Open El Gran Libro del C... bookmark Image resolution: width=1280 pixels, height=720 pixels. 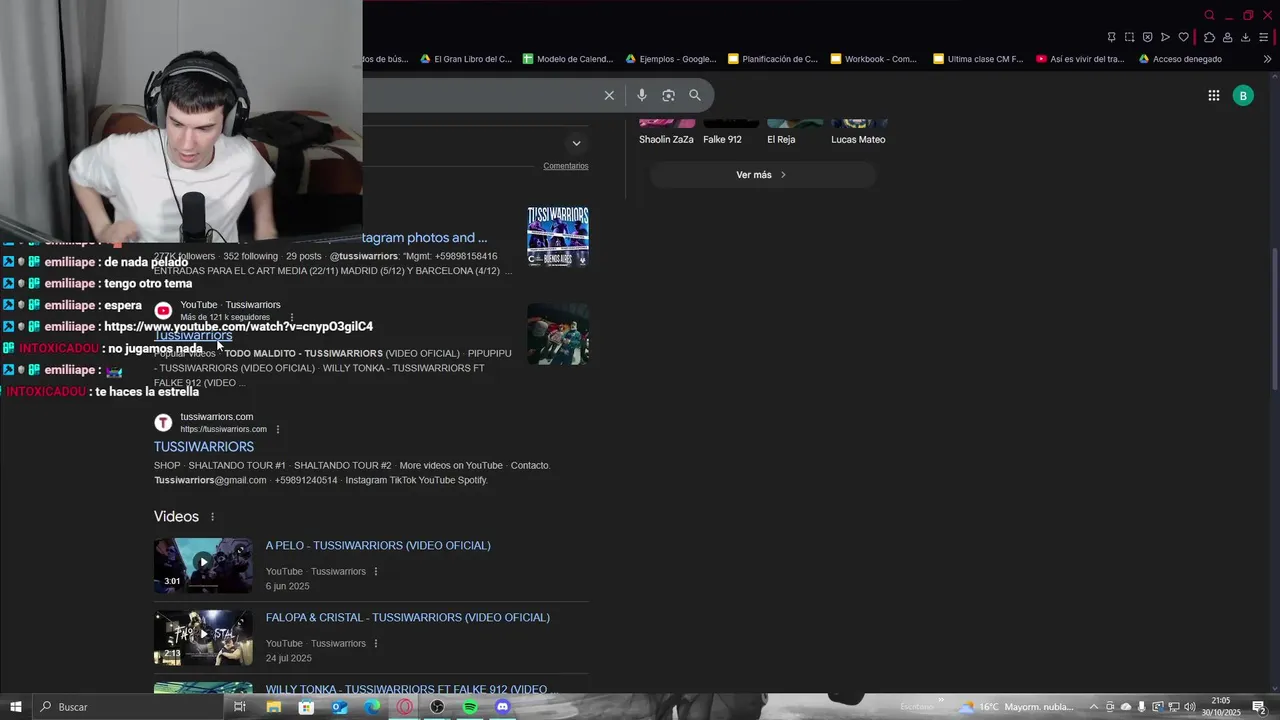tap(466, 59)
